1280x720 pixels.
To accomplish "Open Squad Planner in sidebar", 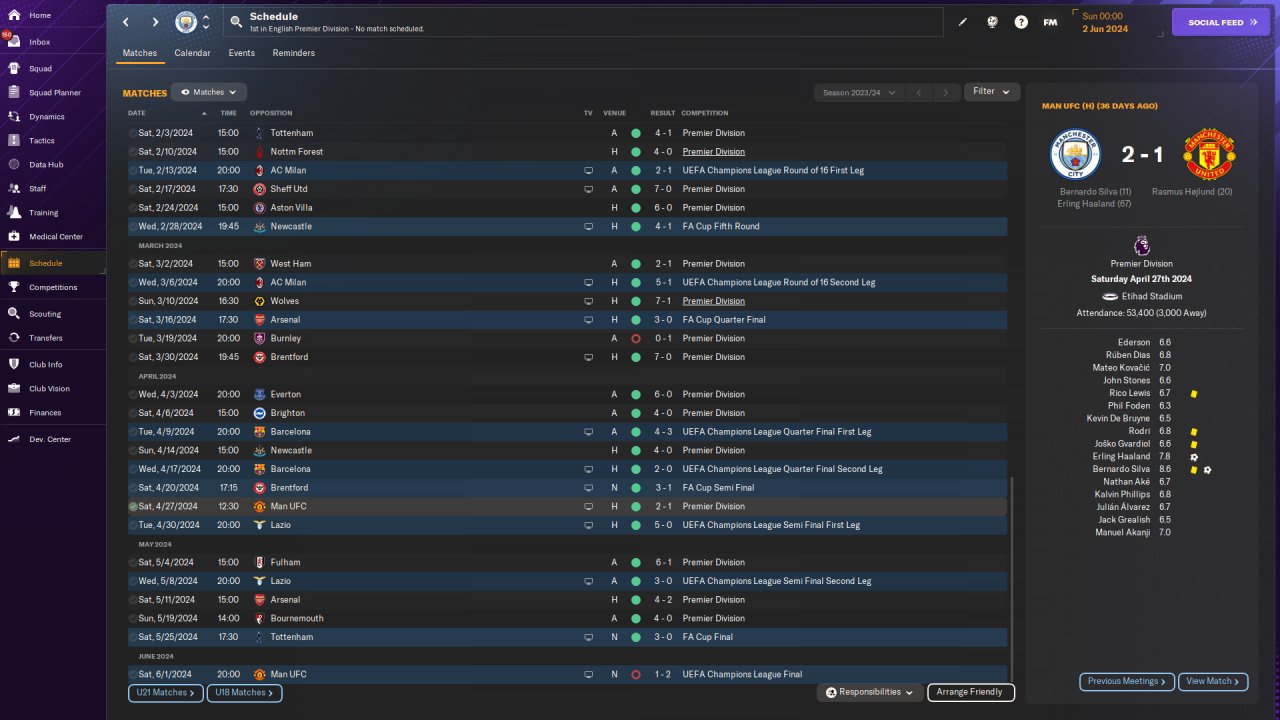I will (x=53, y=93).
